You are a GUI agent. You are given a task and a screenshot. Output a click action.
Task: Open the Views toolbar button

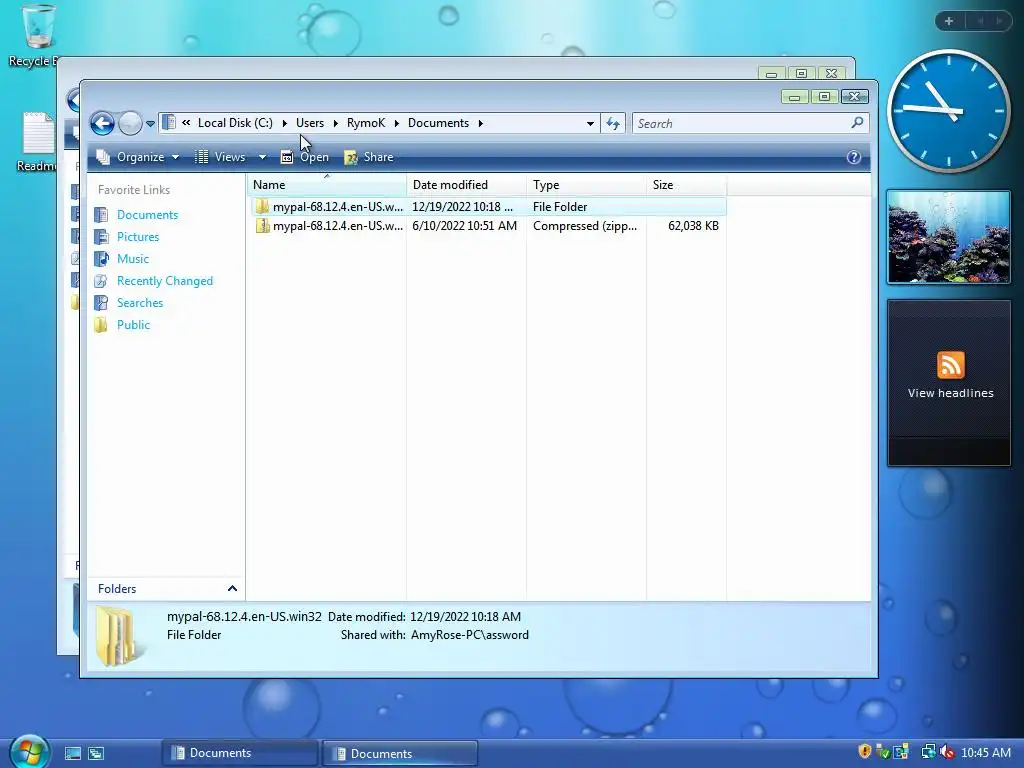(x=221, y=157)
